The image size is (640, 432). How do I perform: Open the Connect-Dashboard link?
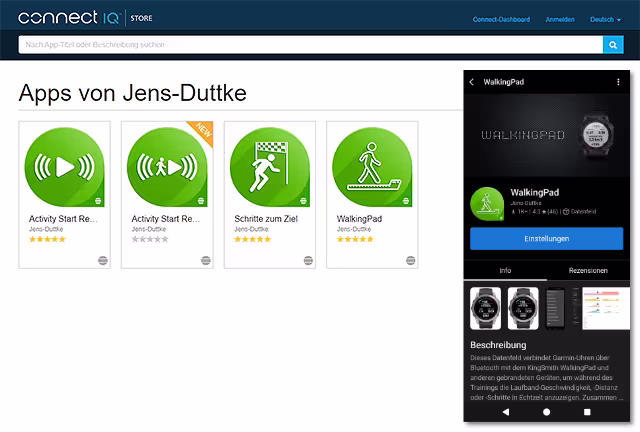tap(501, 19)
